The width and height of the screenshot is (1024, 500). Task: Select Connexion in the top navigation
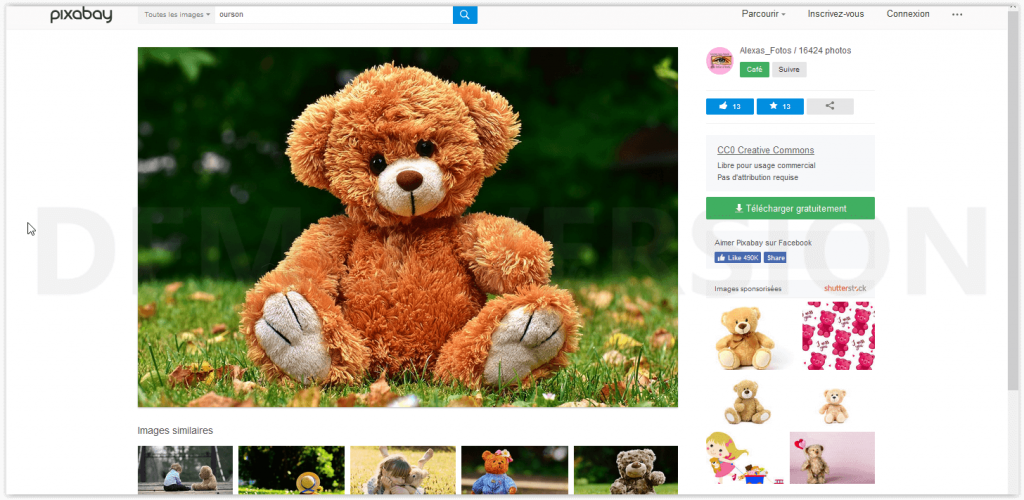tap(907, 14)
